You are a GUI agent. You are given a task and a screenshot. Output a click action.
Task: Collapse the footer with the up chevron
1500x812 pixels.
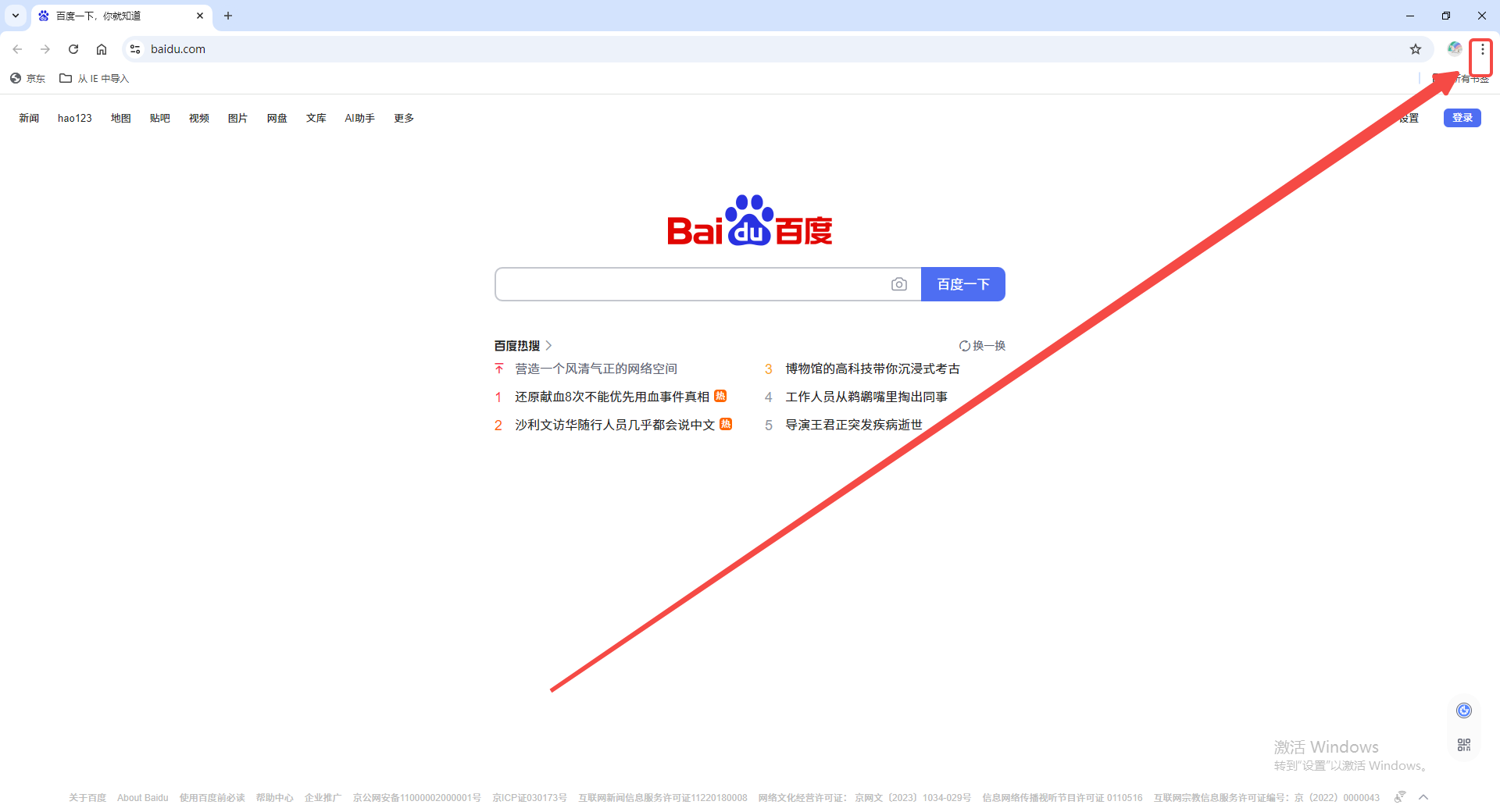coord(1423,797)
